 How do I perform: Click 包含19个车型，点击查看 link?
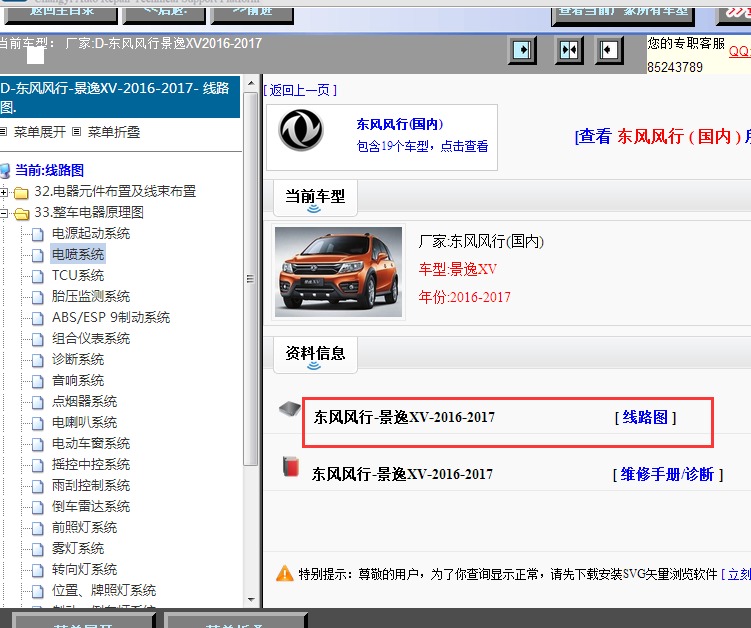pyautogui.click(x=422, y=146)
